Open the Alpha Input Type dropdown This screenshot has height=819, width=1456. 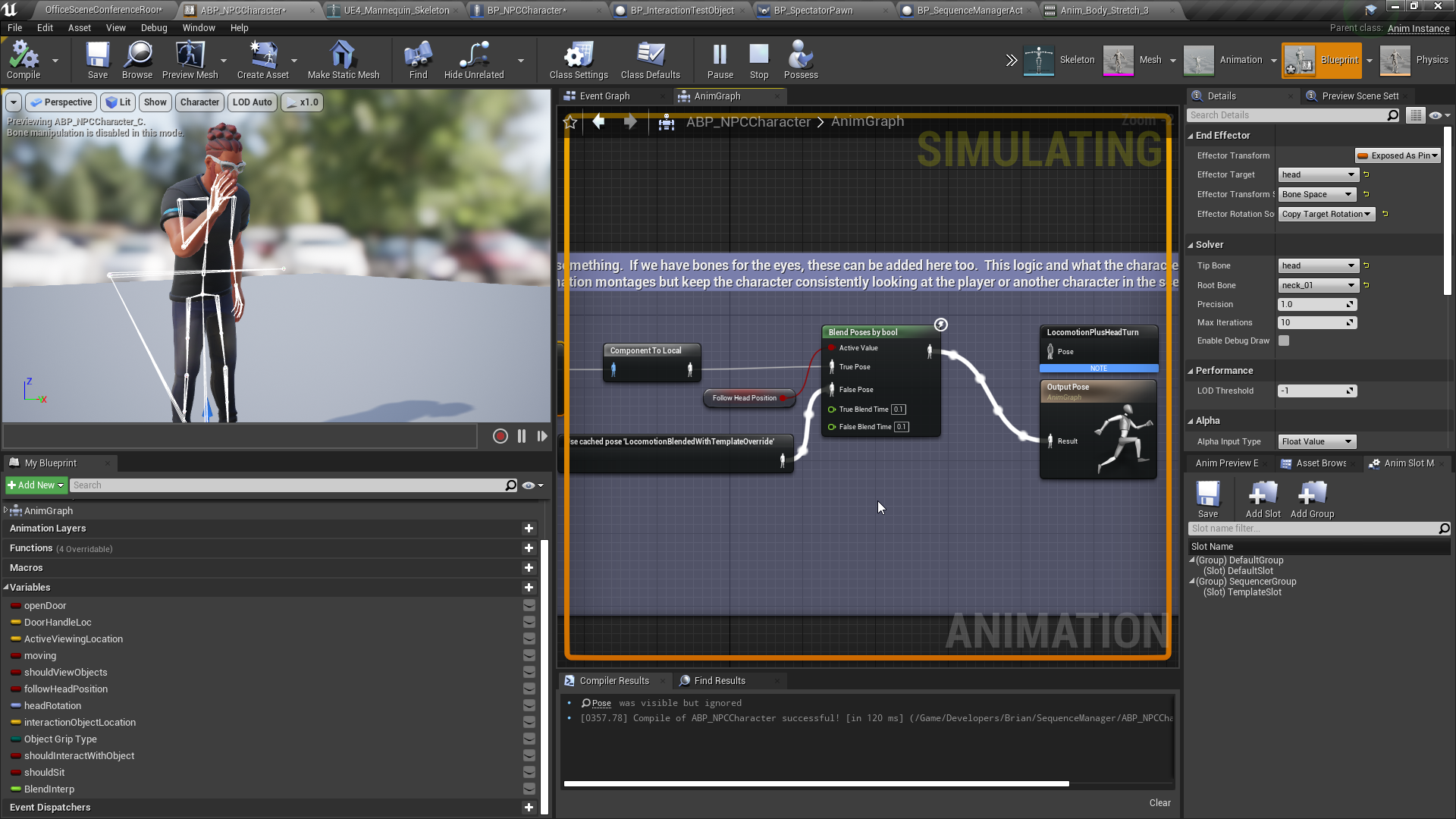click(1316, 441)
